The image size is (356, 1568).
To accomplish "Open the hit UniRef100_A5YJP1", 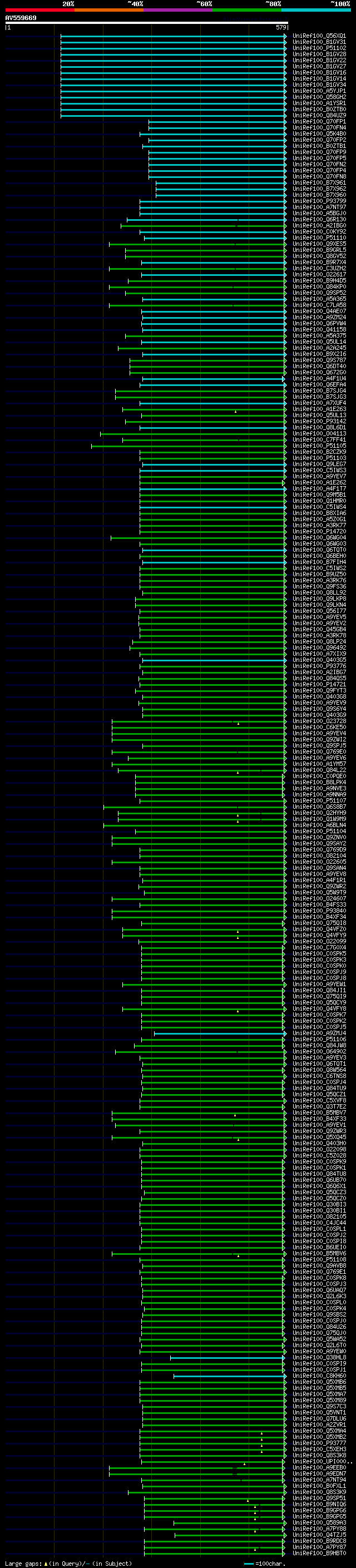I will (x=319, y=91).
